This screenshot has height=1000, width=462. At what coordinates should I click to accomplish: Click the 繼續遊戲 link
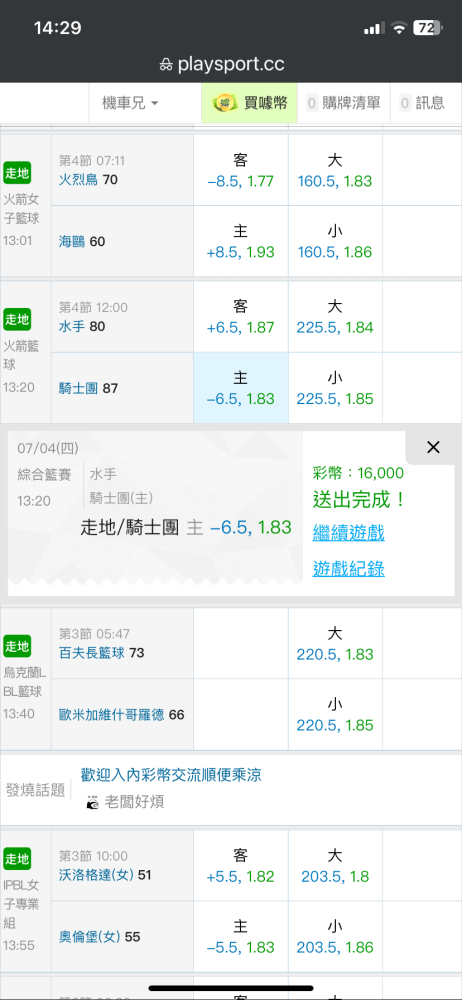coord(348,533)
